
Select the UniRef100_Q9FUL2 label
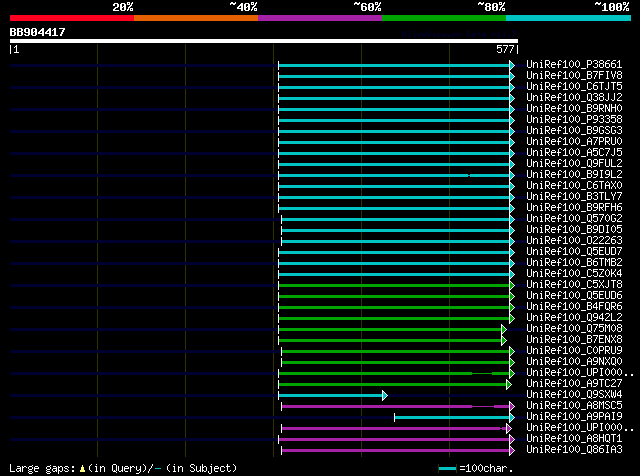coord(574,164)
